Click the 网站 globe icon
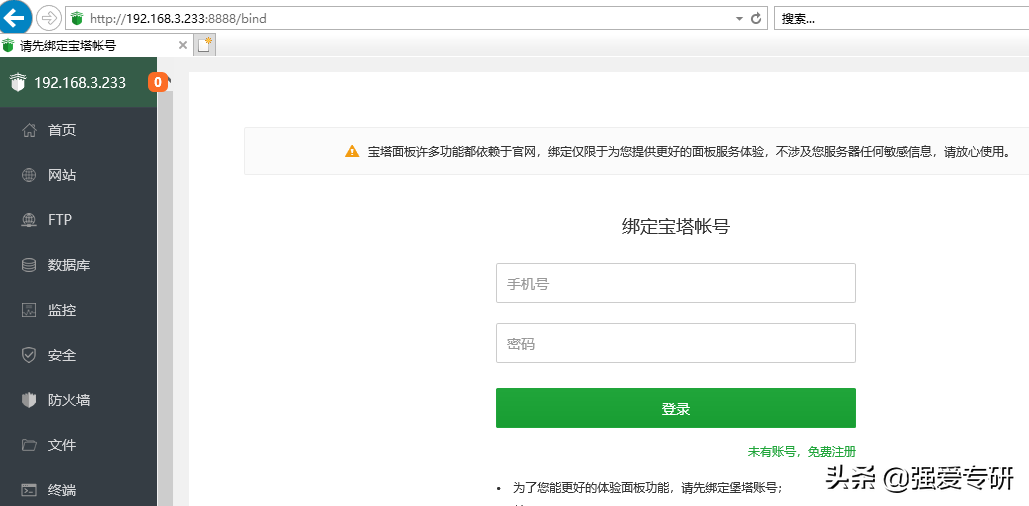1029x506 pixels. [29, 175]
